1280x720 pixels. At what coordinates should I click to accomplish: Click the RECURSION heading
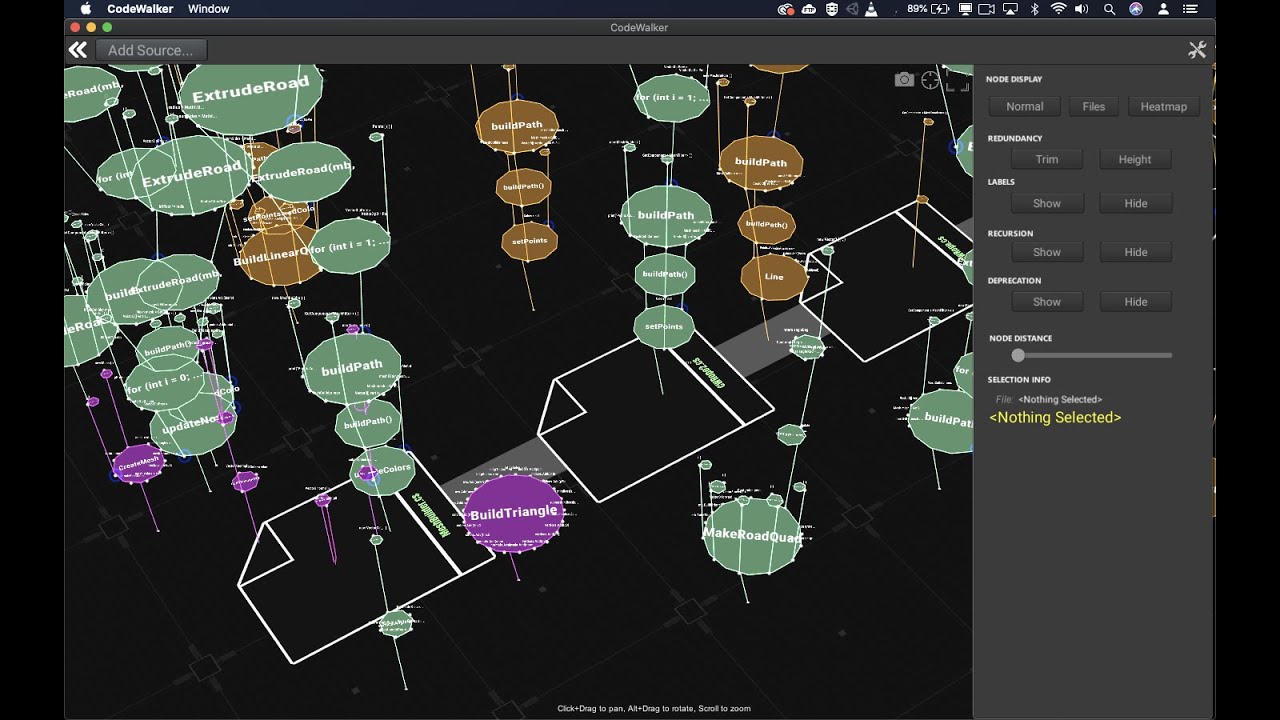[1011, 234]
